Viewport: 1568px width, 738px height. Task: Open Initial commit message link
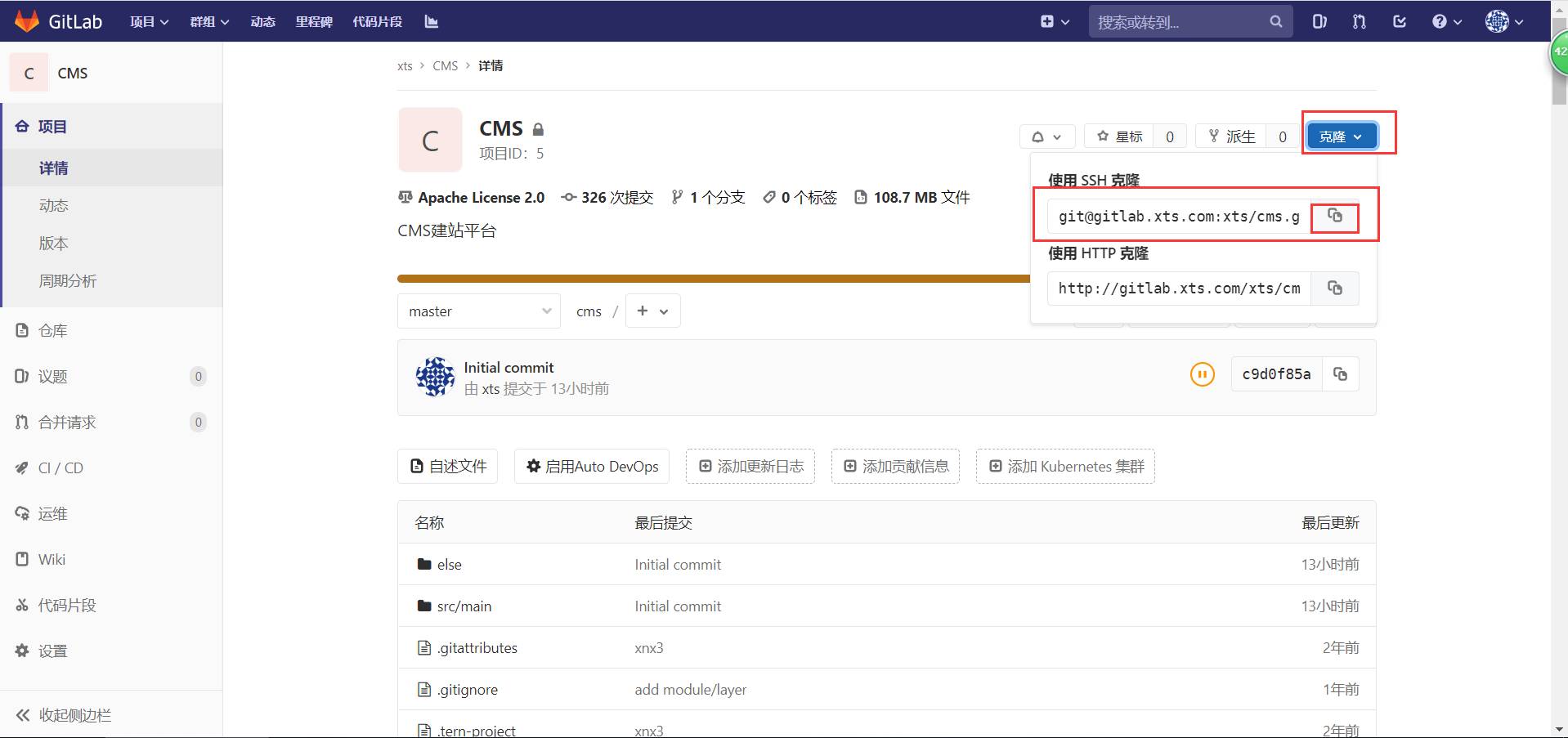point(508,367)
